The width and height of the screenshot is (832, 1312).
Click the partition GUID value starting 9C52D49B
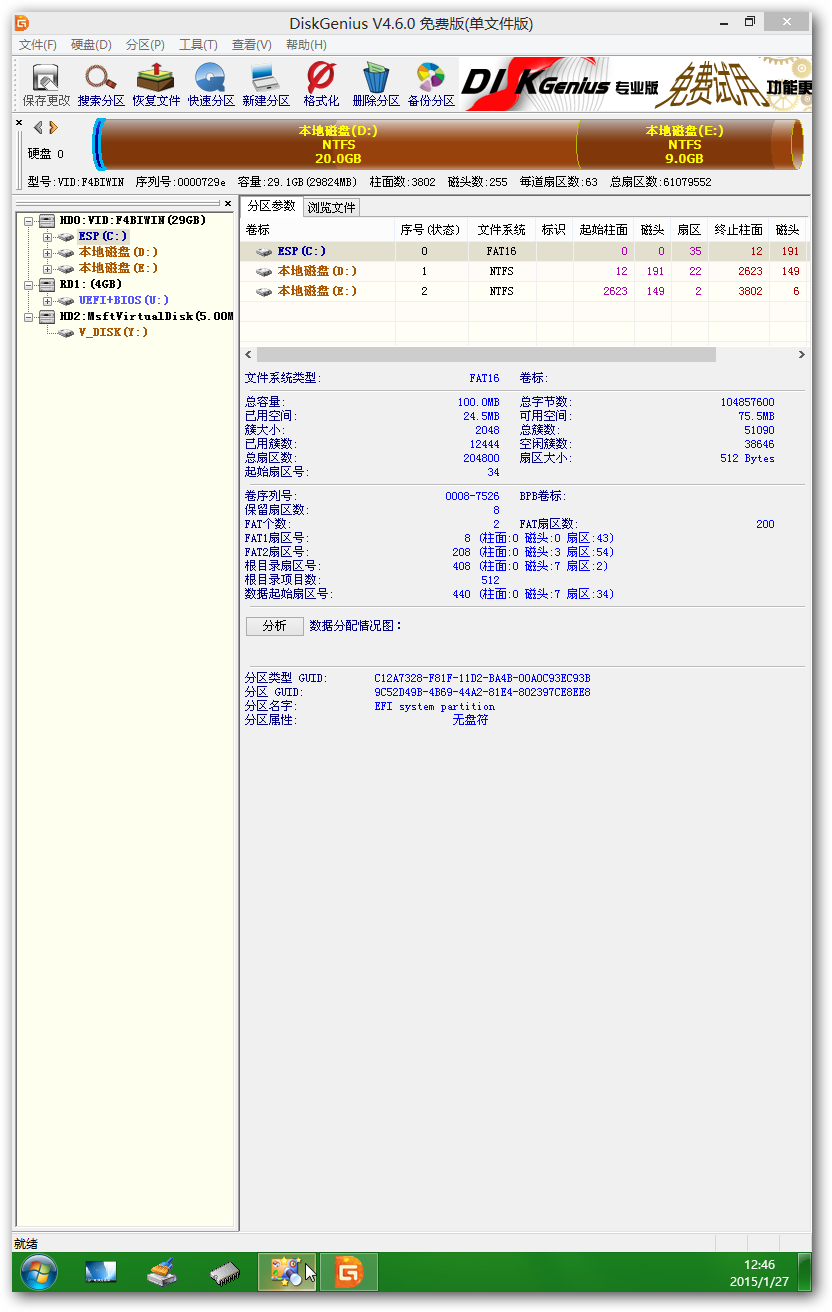[482, 692]
